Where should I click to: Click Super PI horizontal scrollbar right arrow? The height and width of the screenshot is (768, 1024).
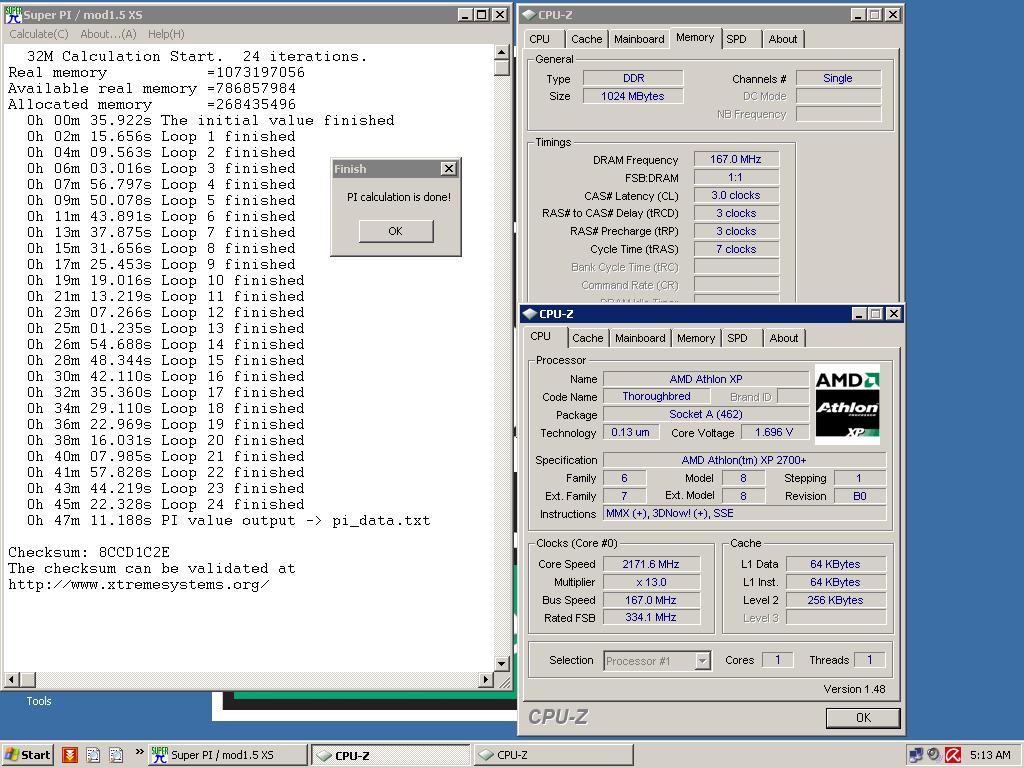[485, 680]
